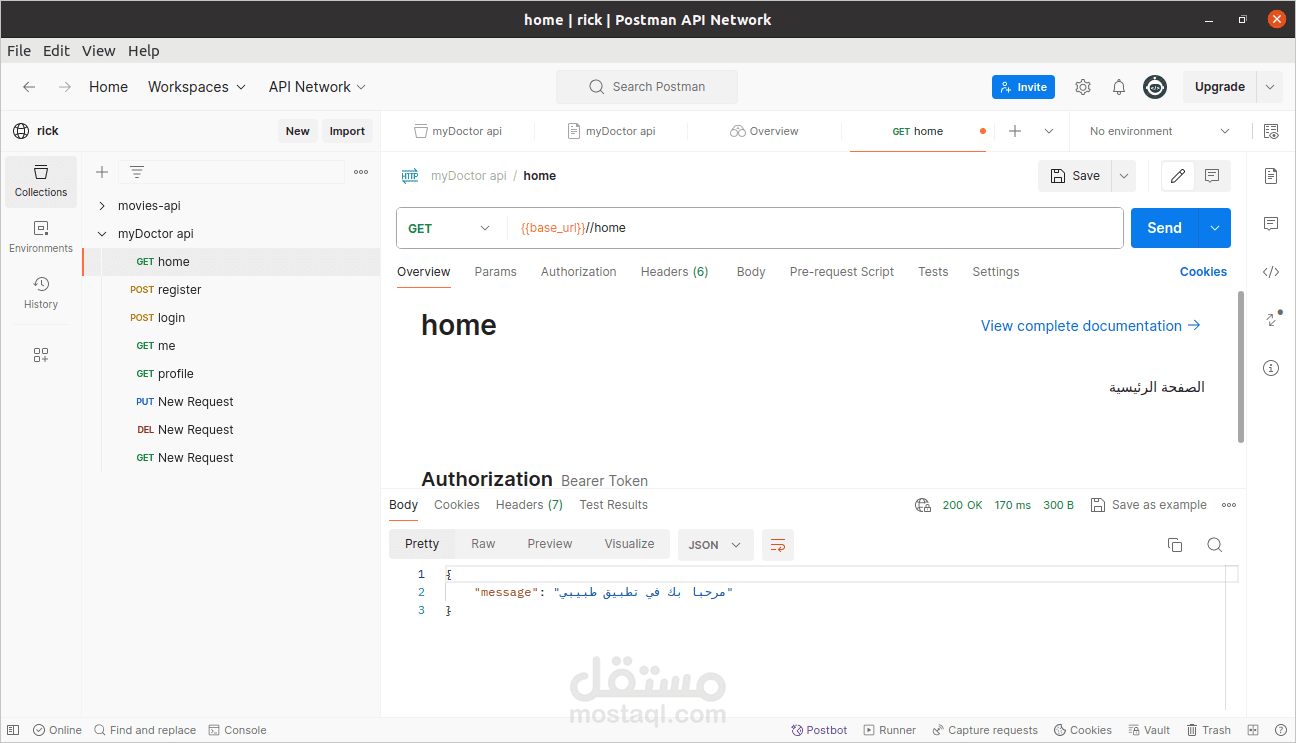The width and height of the screenshot is (1296, 743).
Task: Click the pencil edit mode icon
Action: 1178,176
